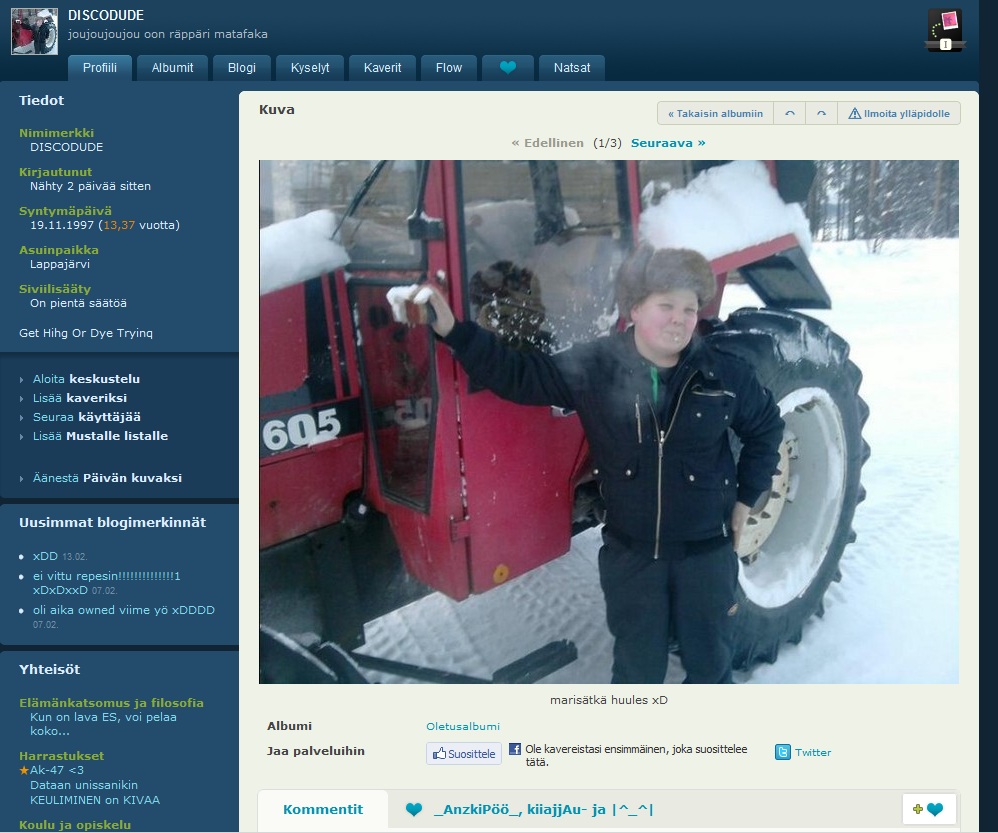The width and height of the screenshot is (998, 833).
Task: Click status Nähty 2 päivää sitten
Action: tap(90, 186)
